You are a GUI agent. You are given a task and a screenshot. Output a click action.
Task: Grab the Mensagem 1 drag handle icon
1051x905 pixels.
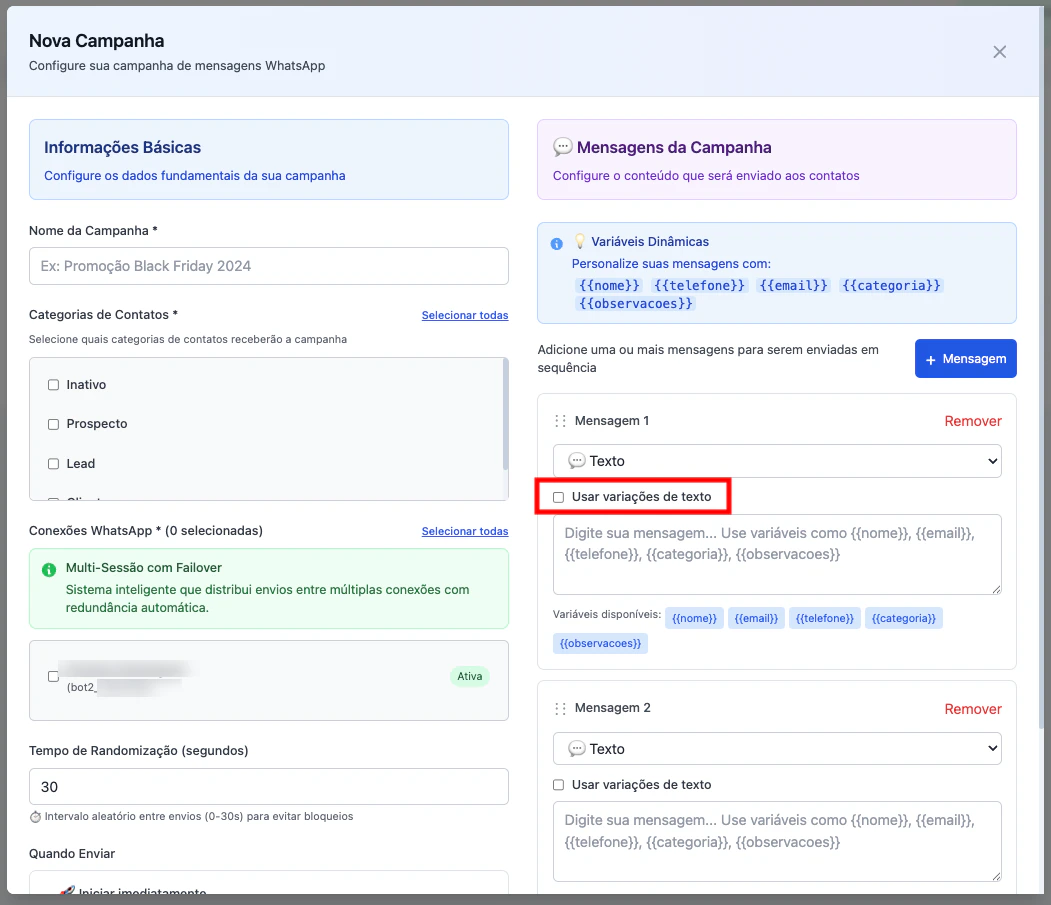point(560,421)
